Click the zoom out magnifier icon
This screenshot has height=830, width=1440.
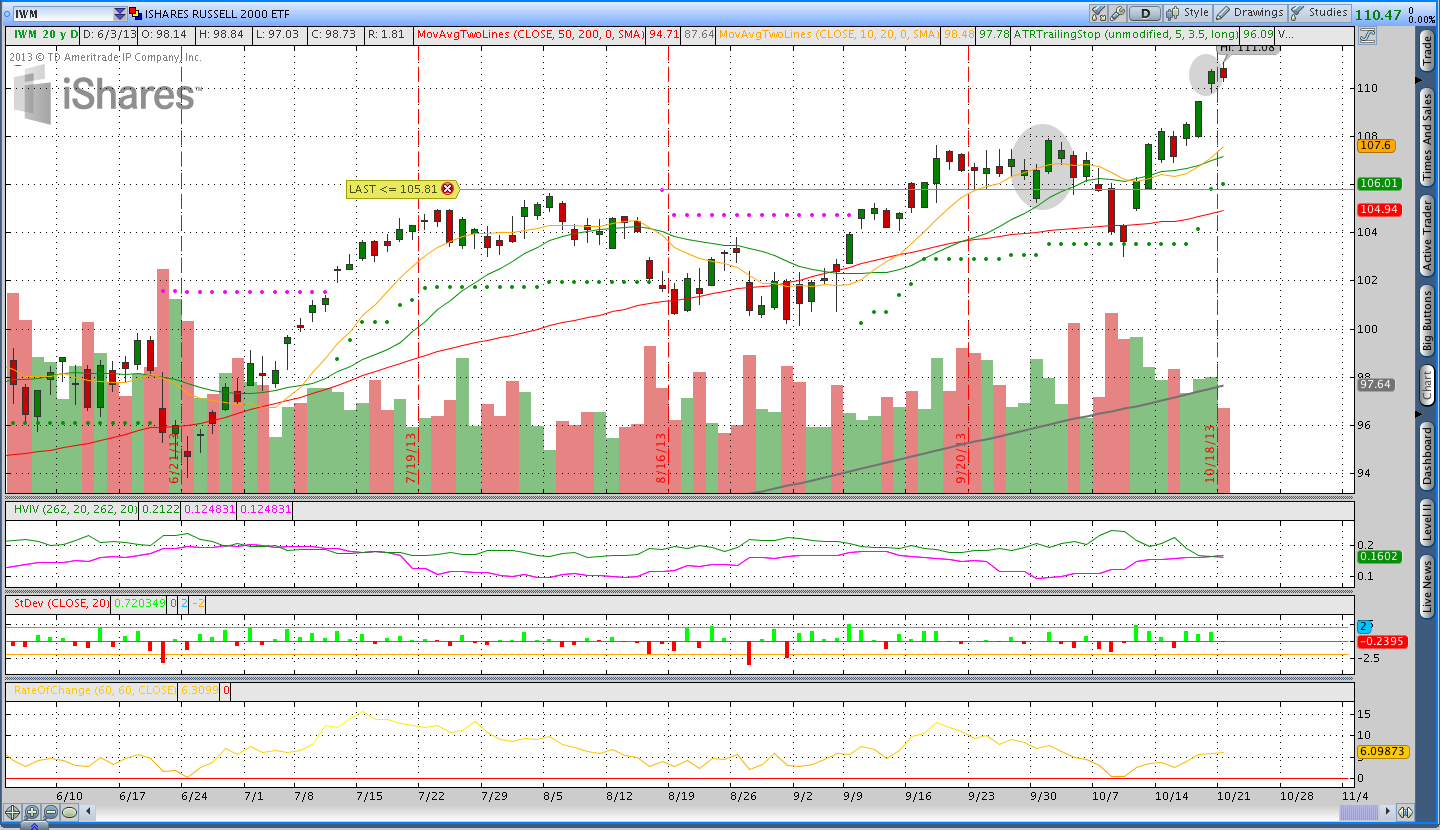click(51, 812)
